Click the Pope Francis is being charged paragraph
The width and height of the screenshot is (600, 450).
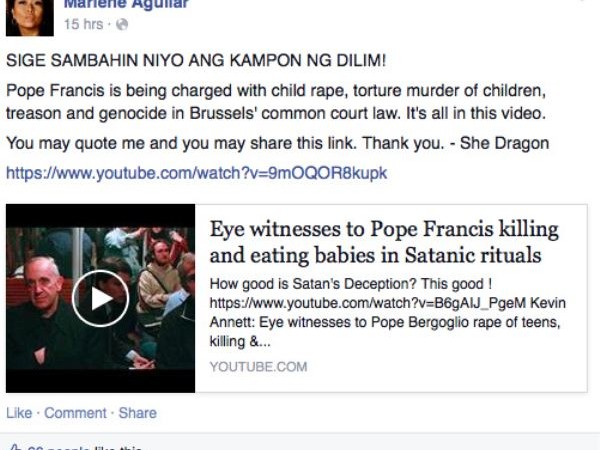(276, 102)
